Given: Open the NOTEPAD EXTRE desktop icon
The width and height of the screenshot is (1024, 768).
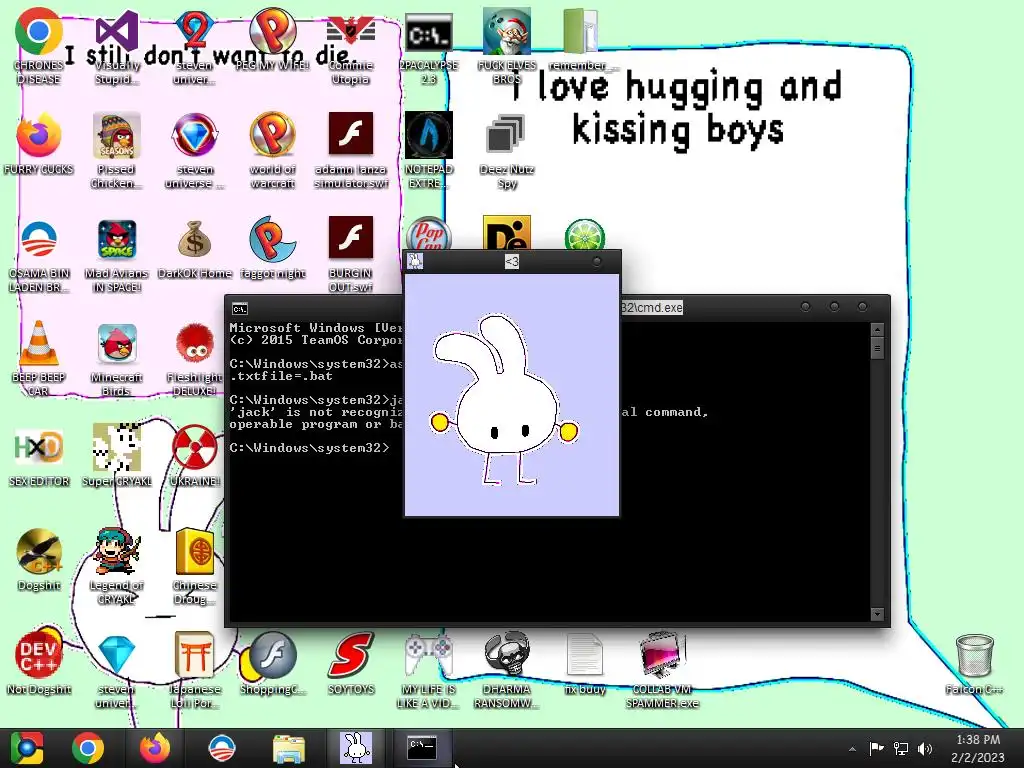Looking at the screenshot, I should pos(428,135).
